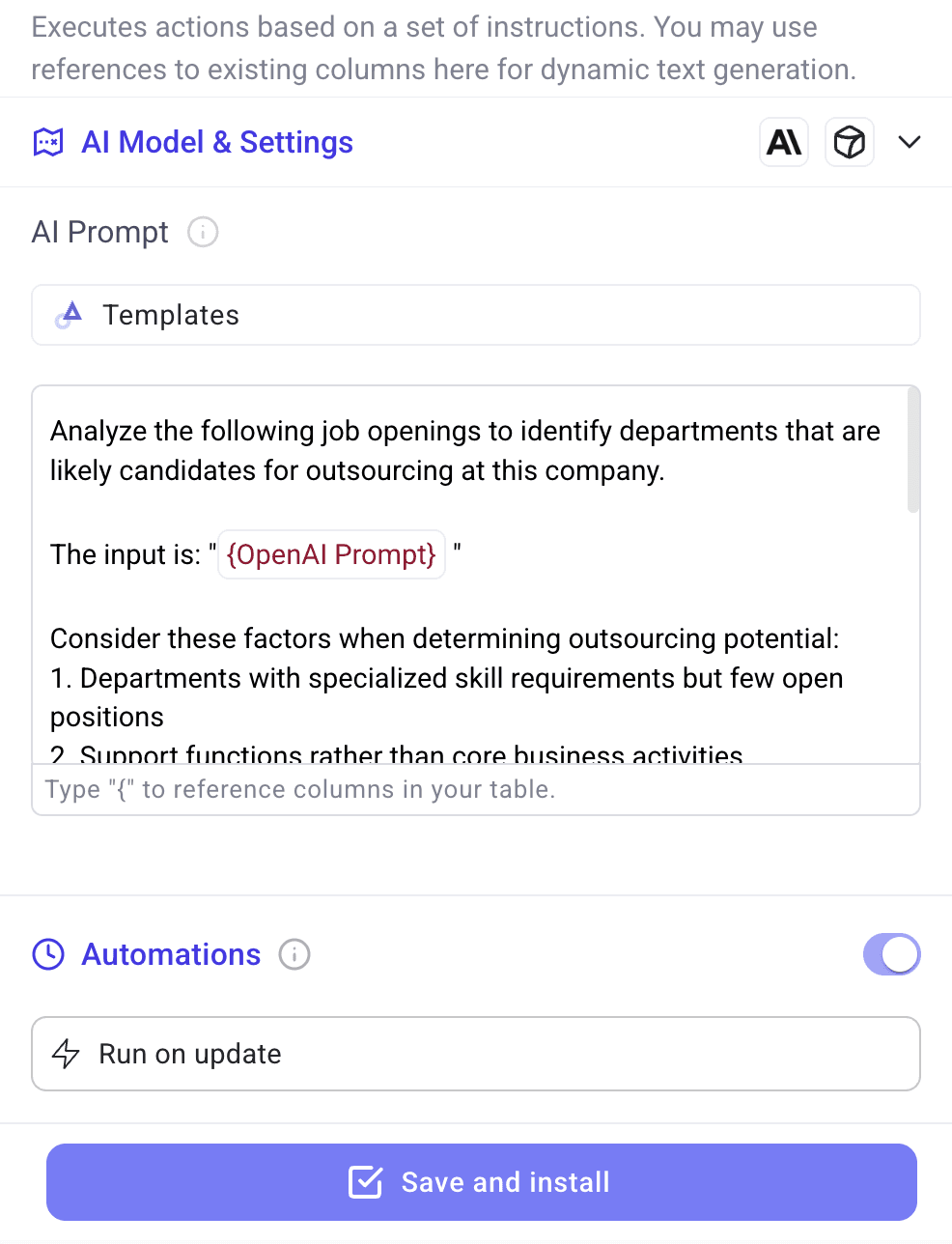Click the AI Prompt label

(99, 232)
